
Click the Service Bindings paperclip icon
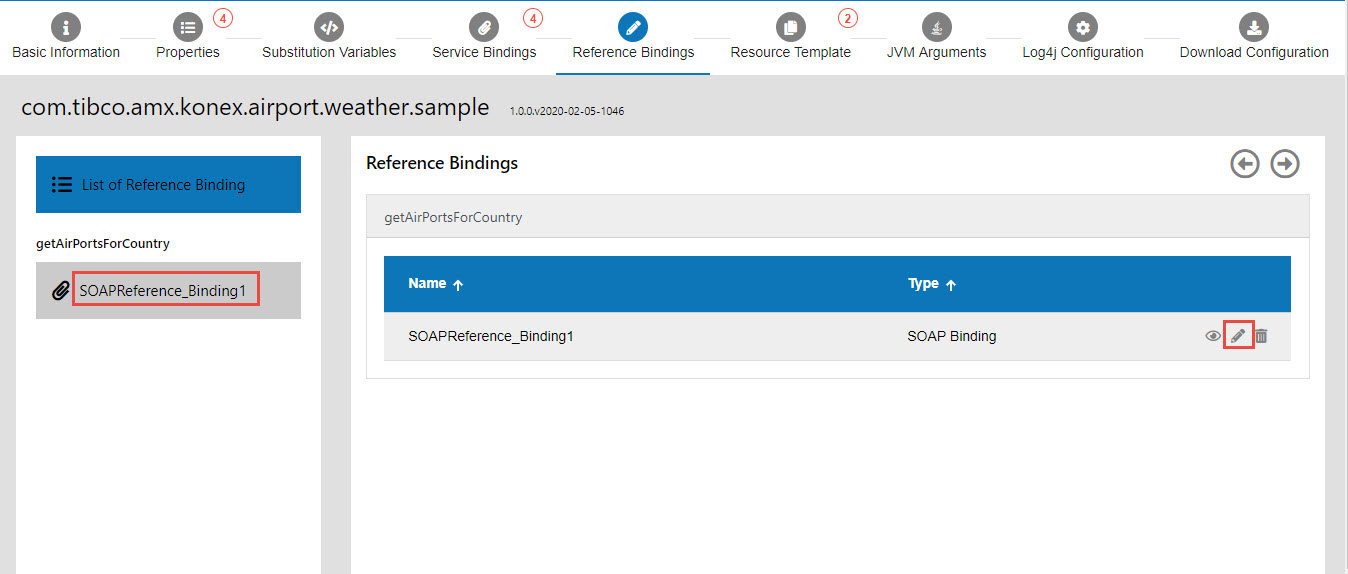pyautogui.click(x=483, y=27)
